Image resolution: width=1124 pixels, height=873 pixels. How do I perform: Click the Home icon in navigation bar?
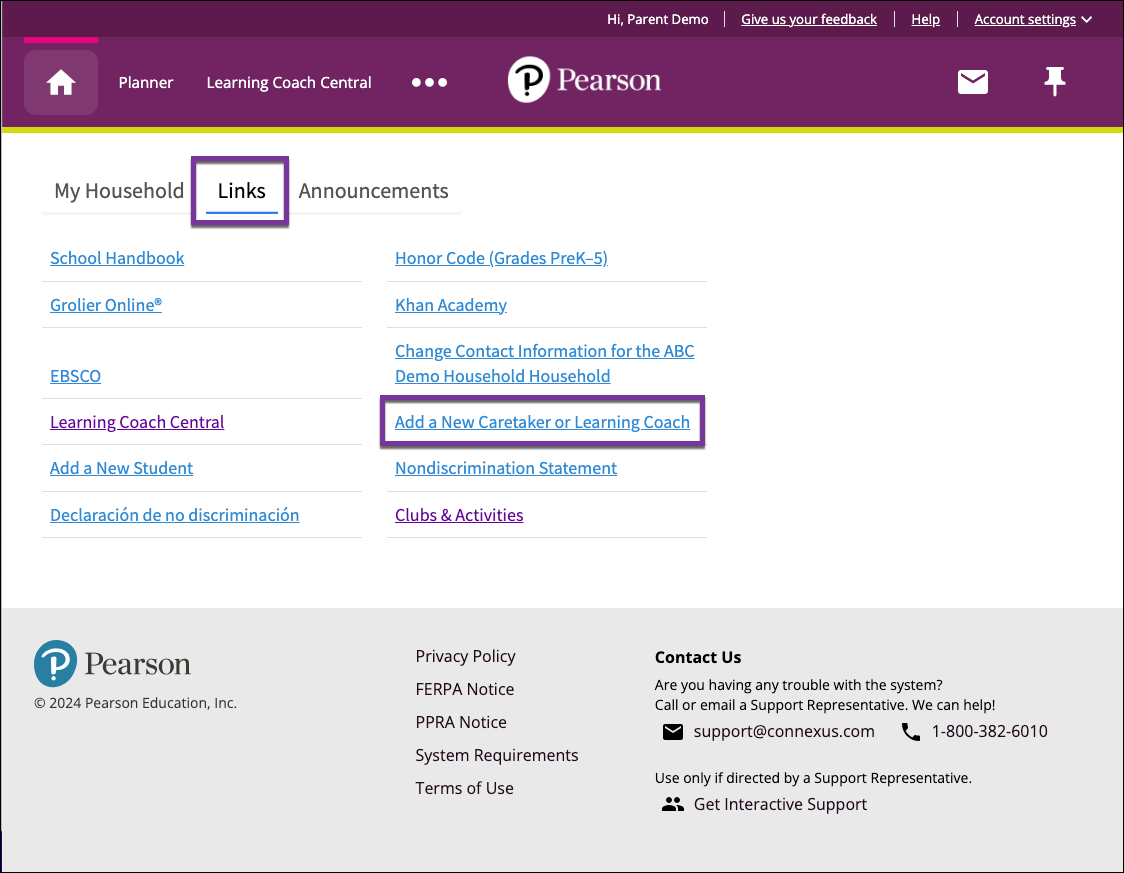[60, 82]
